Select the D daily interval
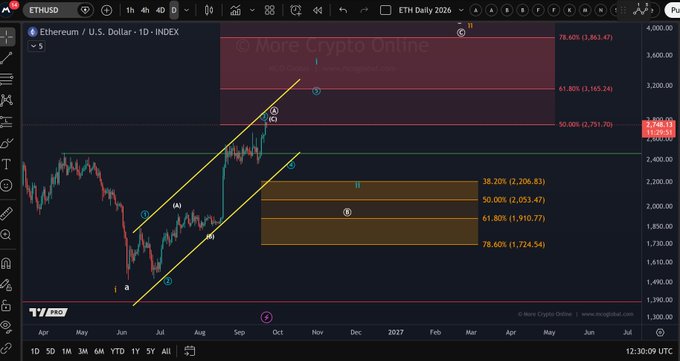680x361 pixels. (174, 10)
